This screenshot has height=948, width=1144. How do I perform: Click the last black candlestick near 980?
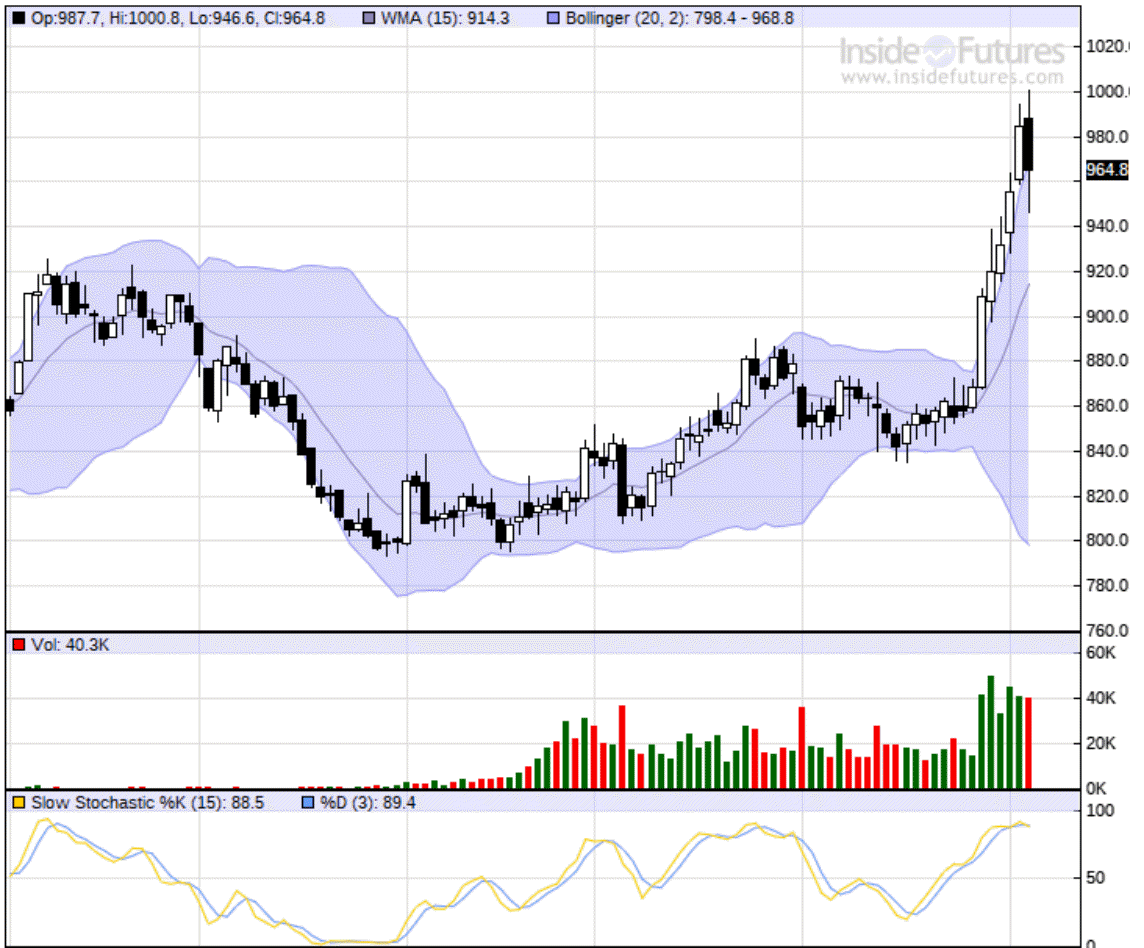click(1029, 144)
